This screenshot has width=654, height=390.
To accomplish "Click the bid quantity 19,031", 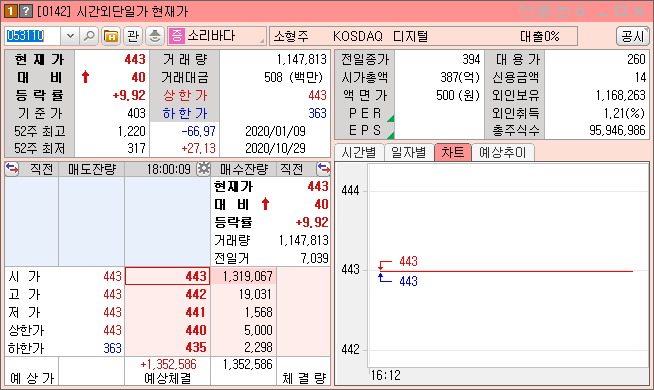I will tap(255, 294).
